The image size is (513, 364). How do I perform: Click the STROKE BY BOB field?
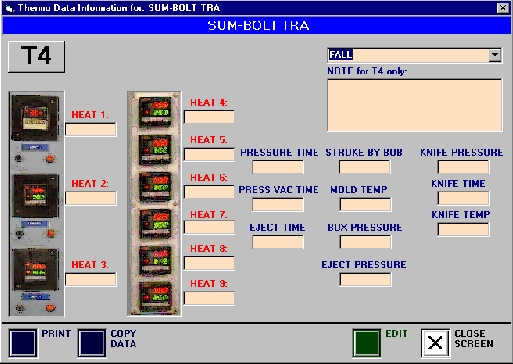click(365, 167)
